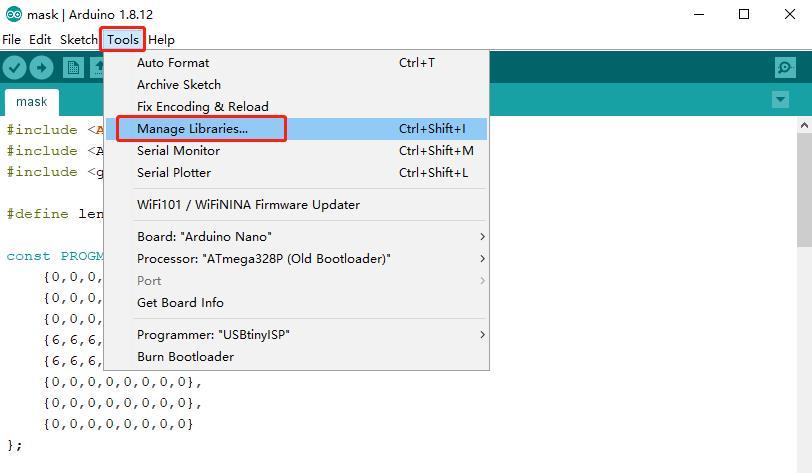Click the New sketch toolbar icon
The image size is (812, 473).
click(x=73, y=68)
